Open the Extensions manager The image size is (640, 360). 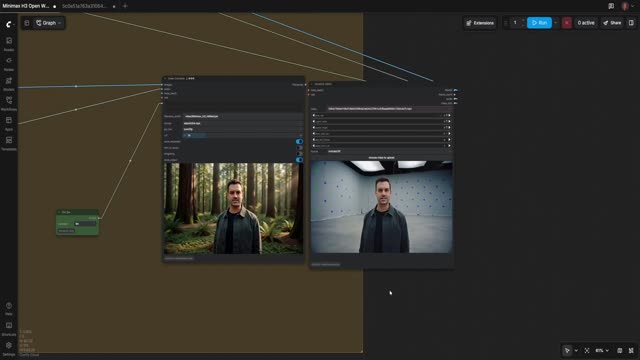(x=480, y=23)
